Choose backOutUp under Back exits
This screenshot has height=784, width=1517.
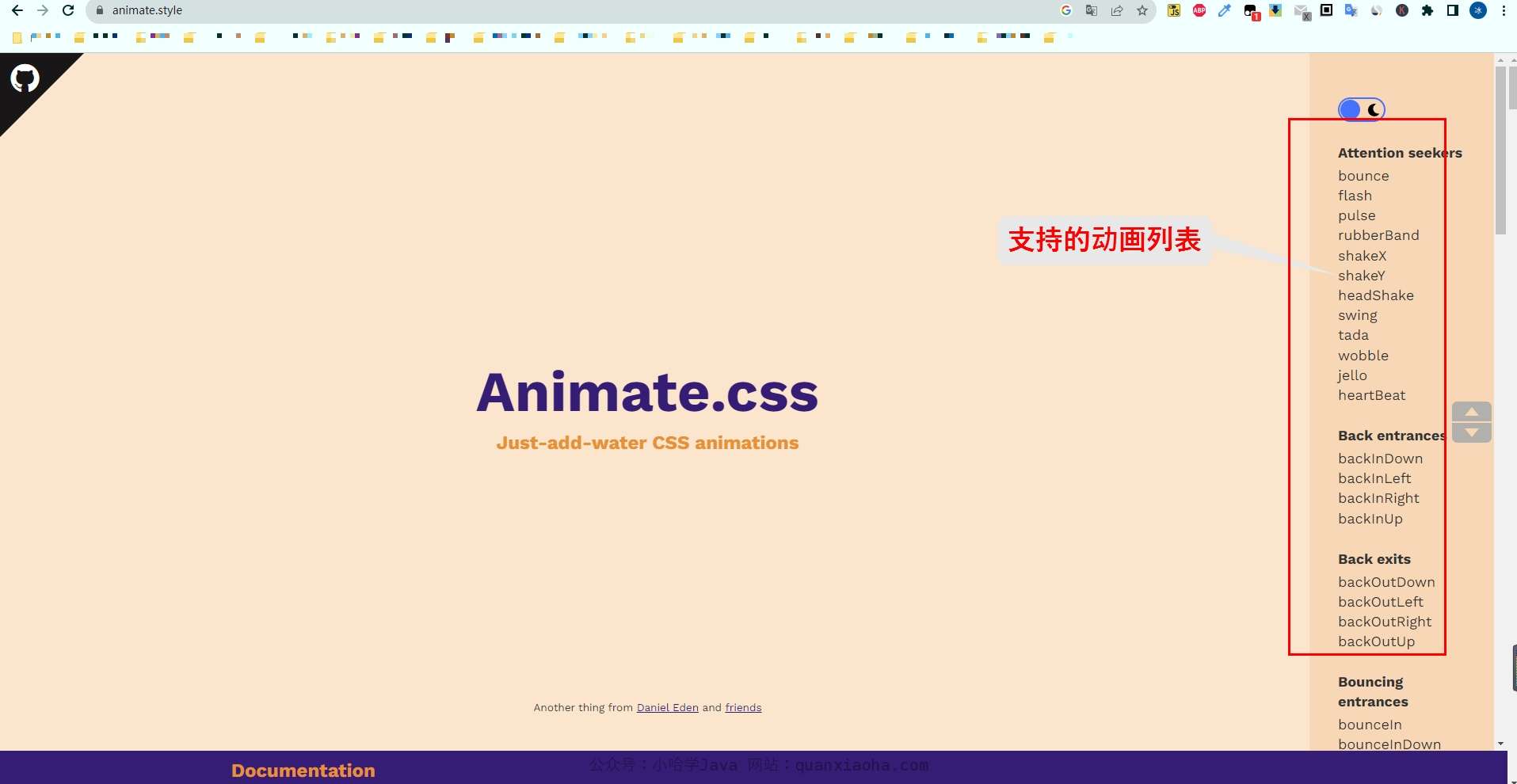(x=1377, y=641)
